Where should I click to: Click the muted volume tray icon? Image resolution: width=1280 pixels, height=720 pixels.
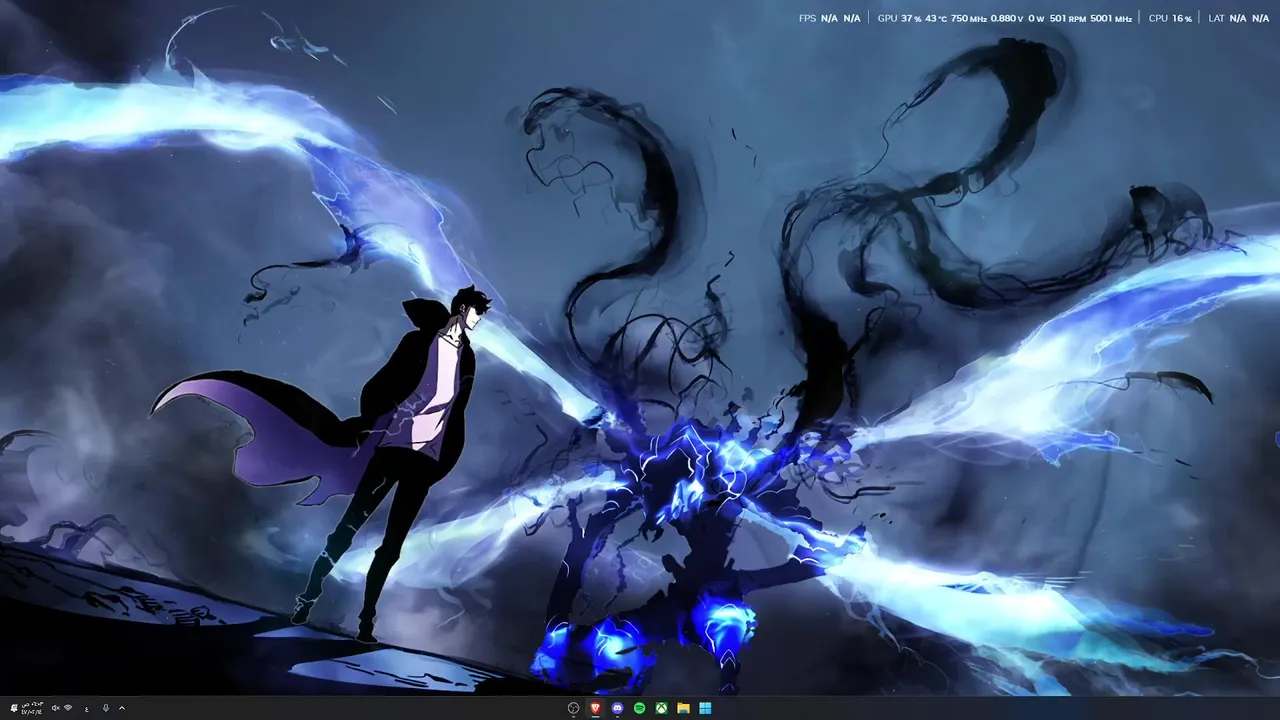pos(55,708)
